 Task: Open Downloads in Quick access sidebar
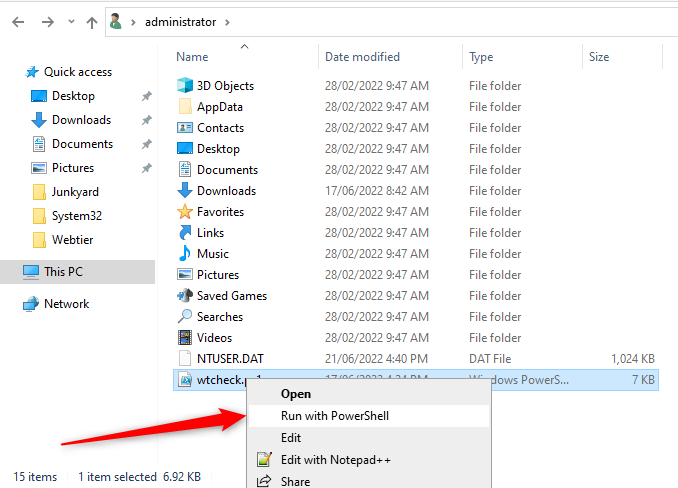[81, 120]
